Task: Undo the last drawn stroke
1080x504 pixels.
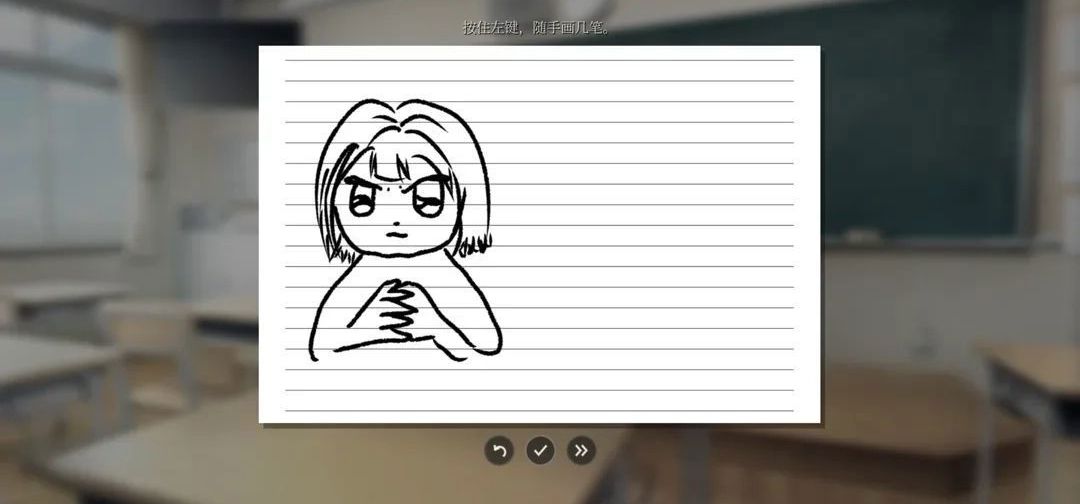Action: [499, 451]
